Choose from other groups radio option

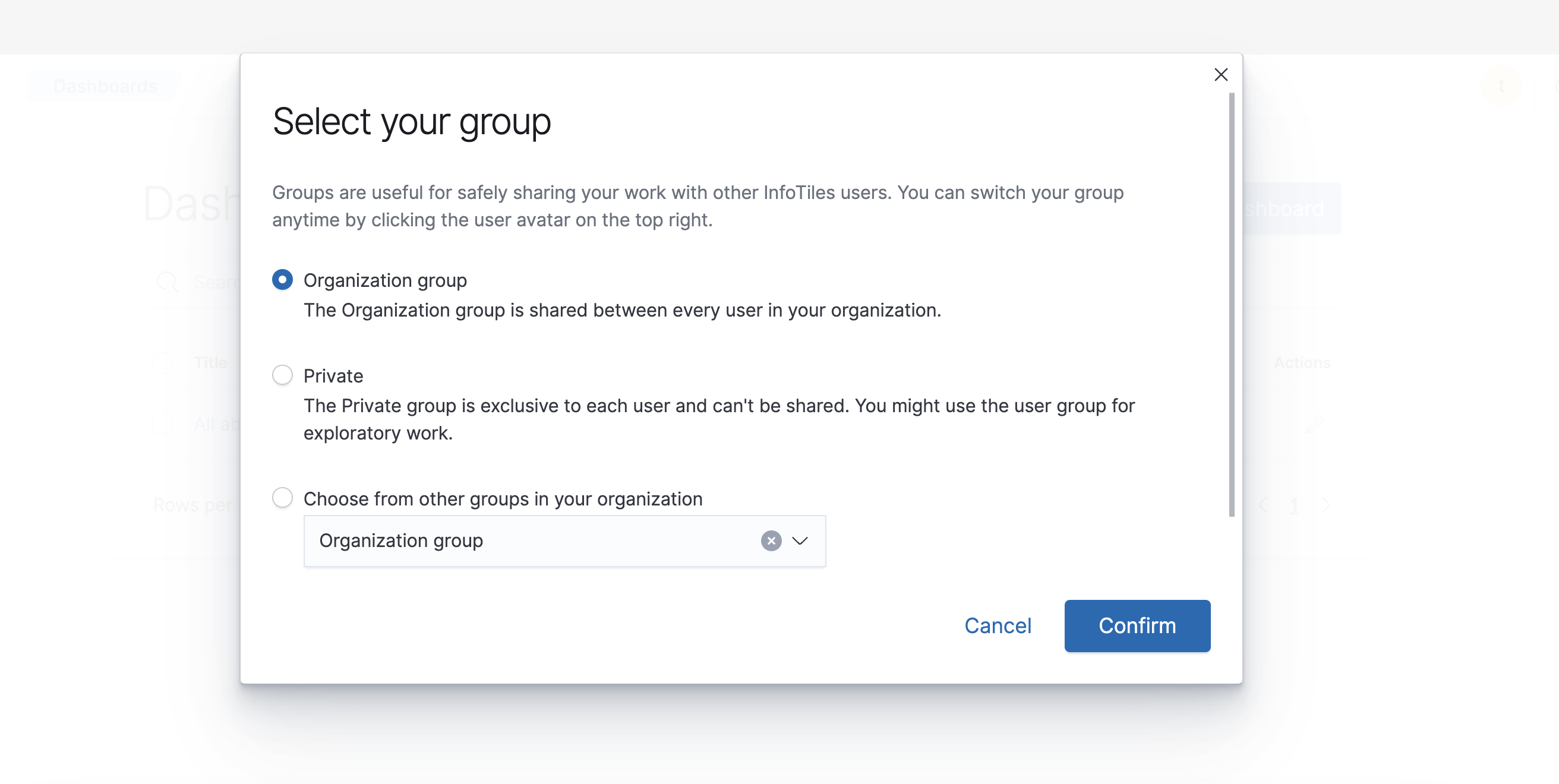[x=282, y=497]
